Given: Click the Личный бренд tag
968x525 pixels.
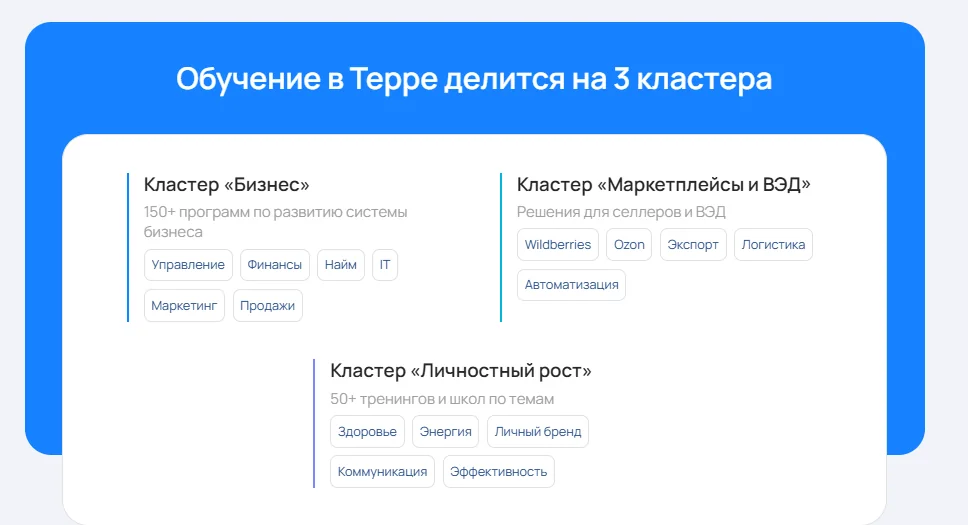Looking at the screenshot, I should [x=538, y=432].
